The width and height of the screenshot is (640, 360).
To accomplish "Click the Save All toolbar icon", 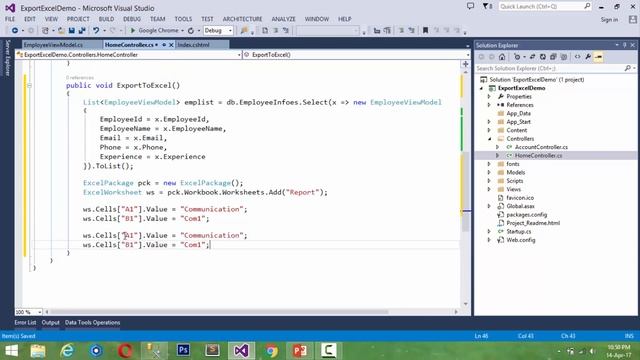I will [82, 31].
